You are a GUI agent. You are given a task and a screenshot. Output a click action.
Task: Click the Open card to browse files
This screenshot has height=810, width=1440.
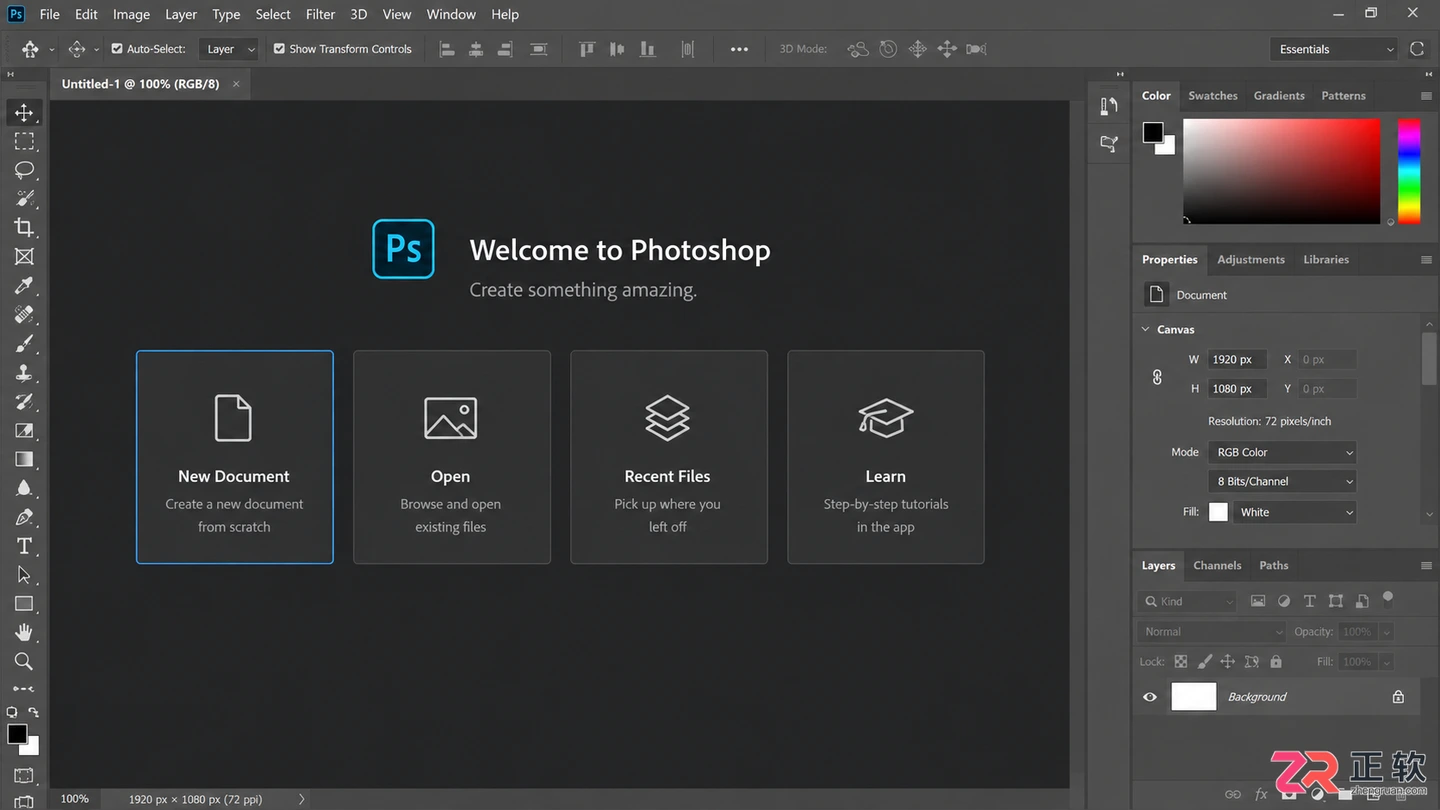pos(451,457)
